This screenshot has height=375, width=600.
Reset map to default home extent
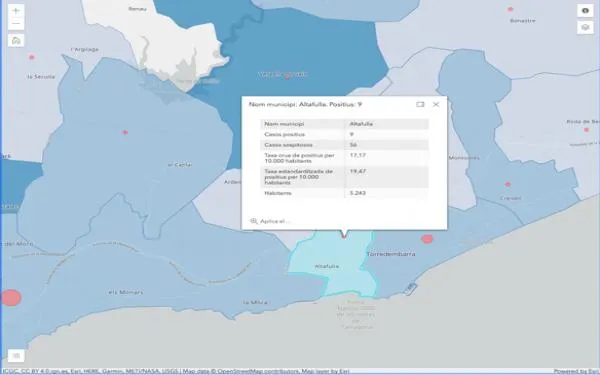16,40
